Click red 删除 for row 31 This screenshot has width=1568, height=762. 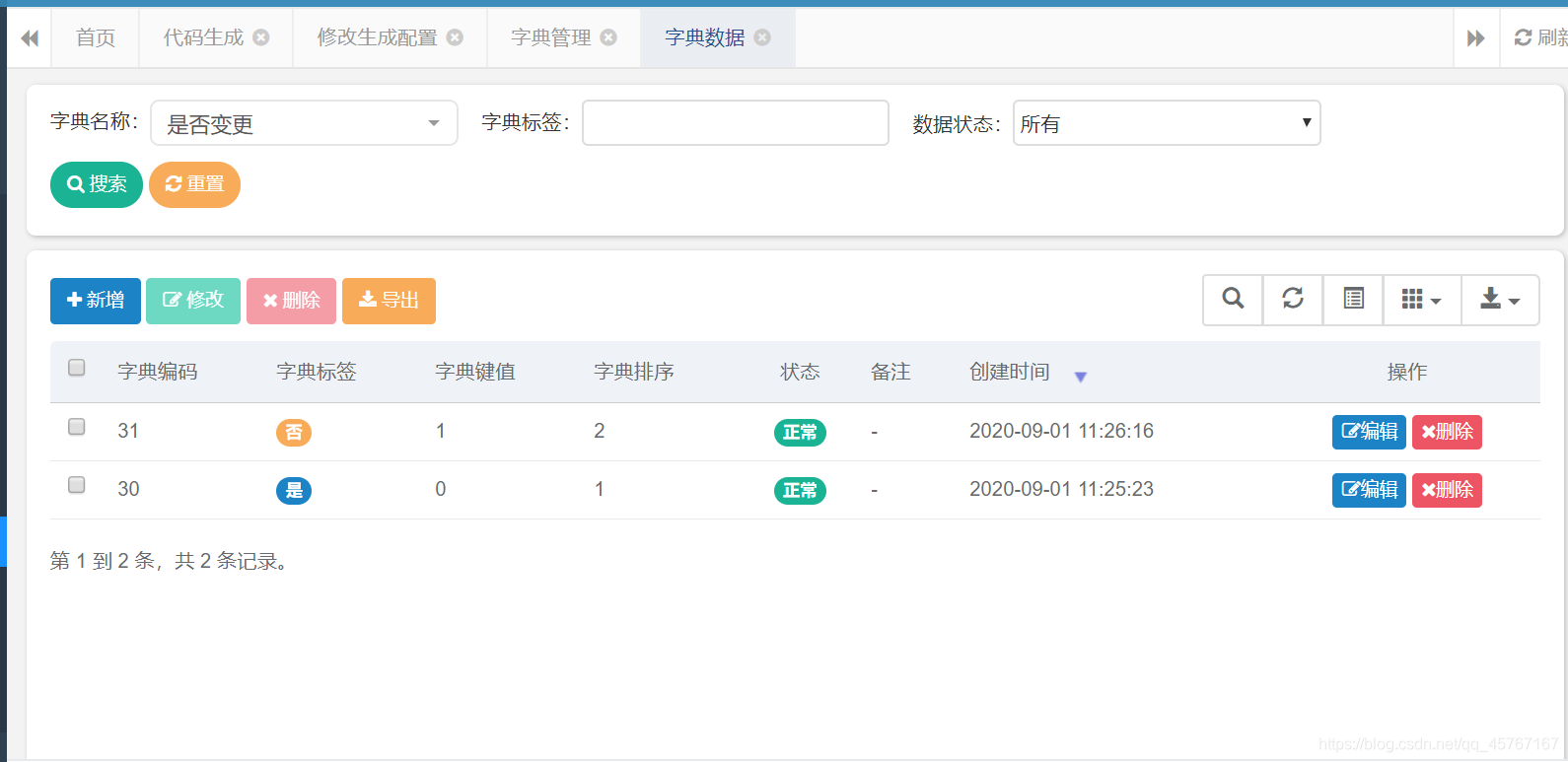1447,432
